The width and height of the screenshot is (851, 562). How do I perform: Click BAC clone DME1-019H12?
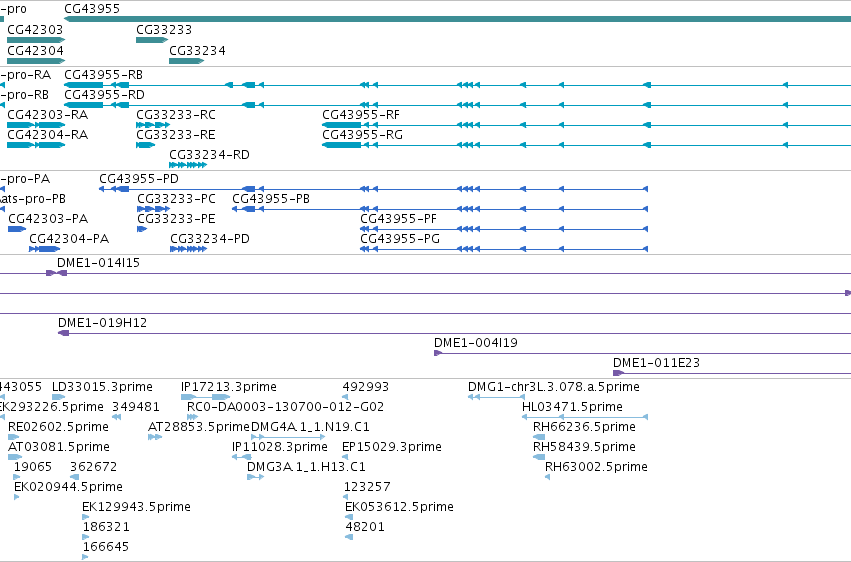[454, 334]
